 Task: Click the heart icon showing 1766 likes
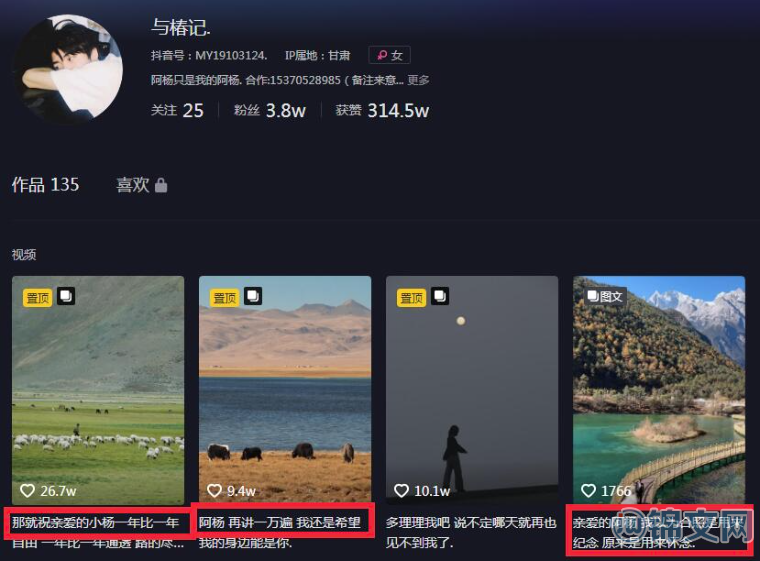[588, 491]
